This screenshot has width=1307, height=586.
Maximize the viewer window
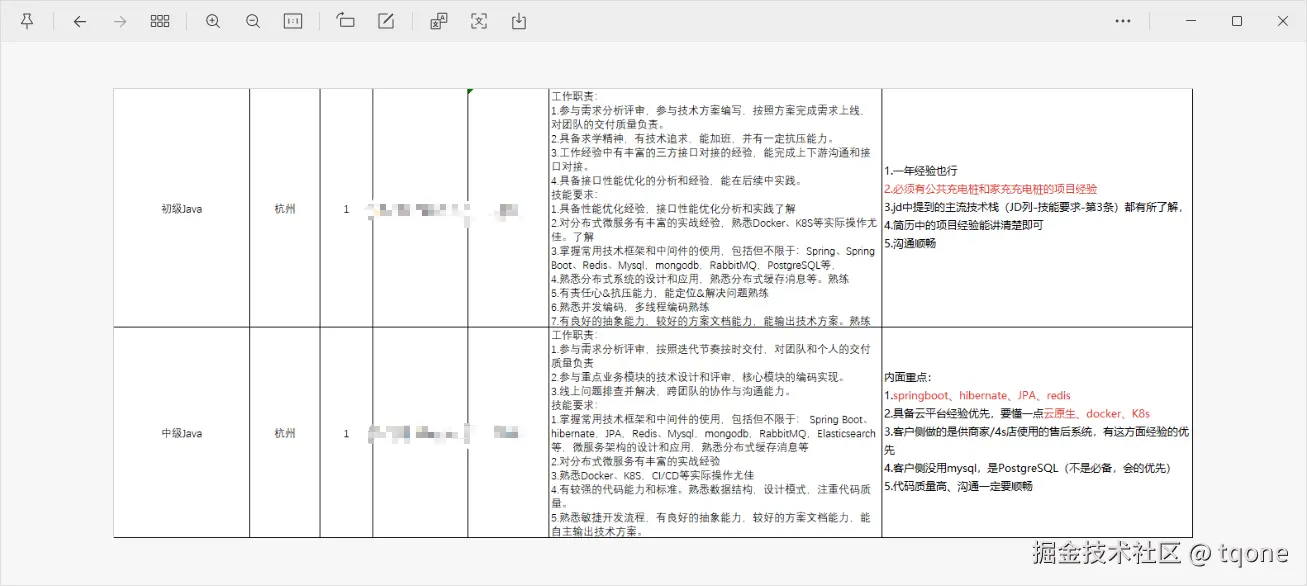click(1237, 20)
